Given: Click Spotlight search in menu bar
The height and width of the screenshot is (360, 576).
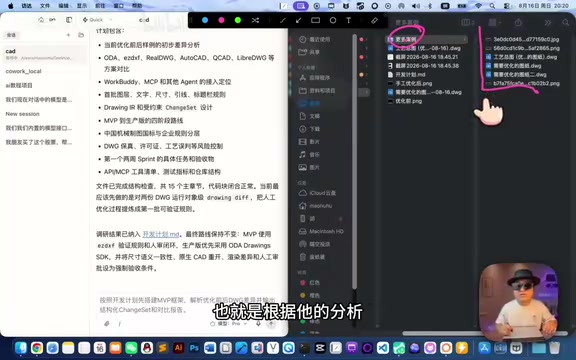Looking at the screenshot, I should 492,6.
